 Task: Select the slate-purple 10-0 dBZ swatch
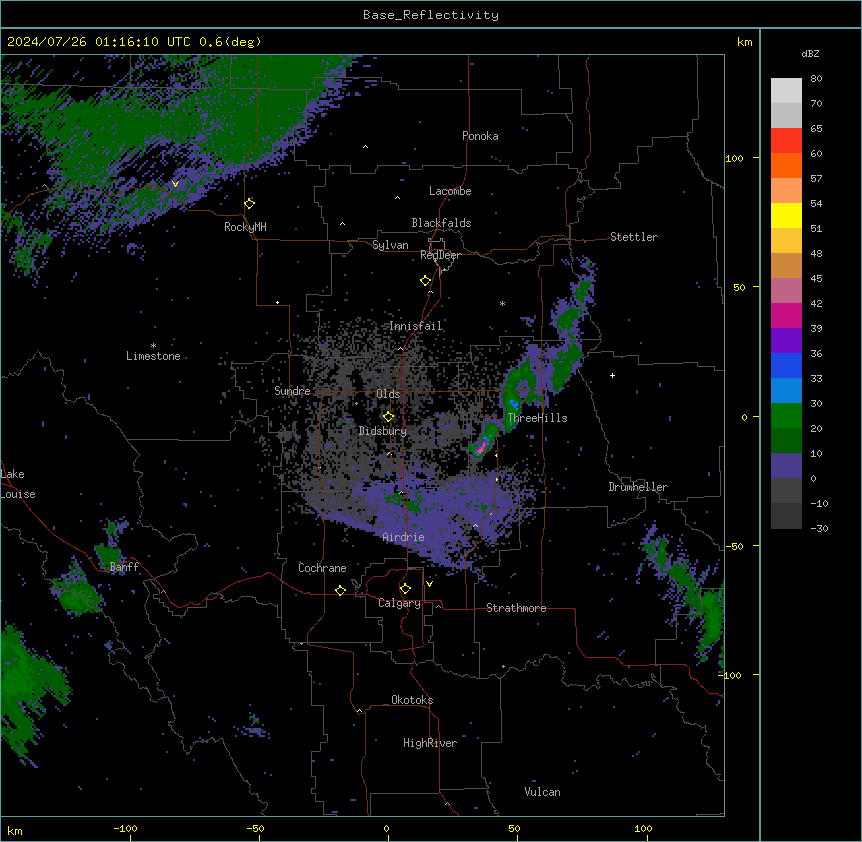(x=786, y=466)
